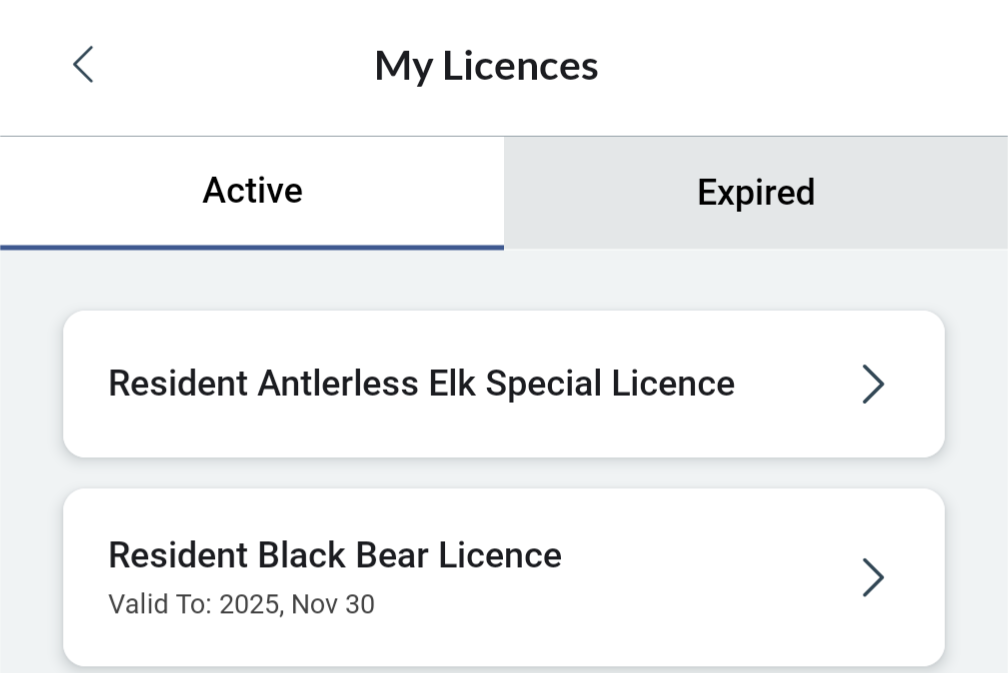
Task: Expand Elk licence details via right arrow
Action: point(873,384)
